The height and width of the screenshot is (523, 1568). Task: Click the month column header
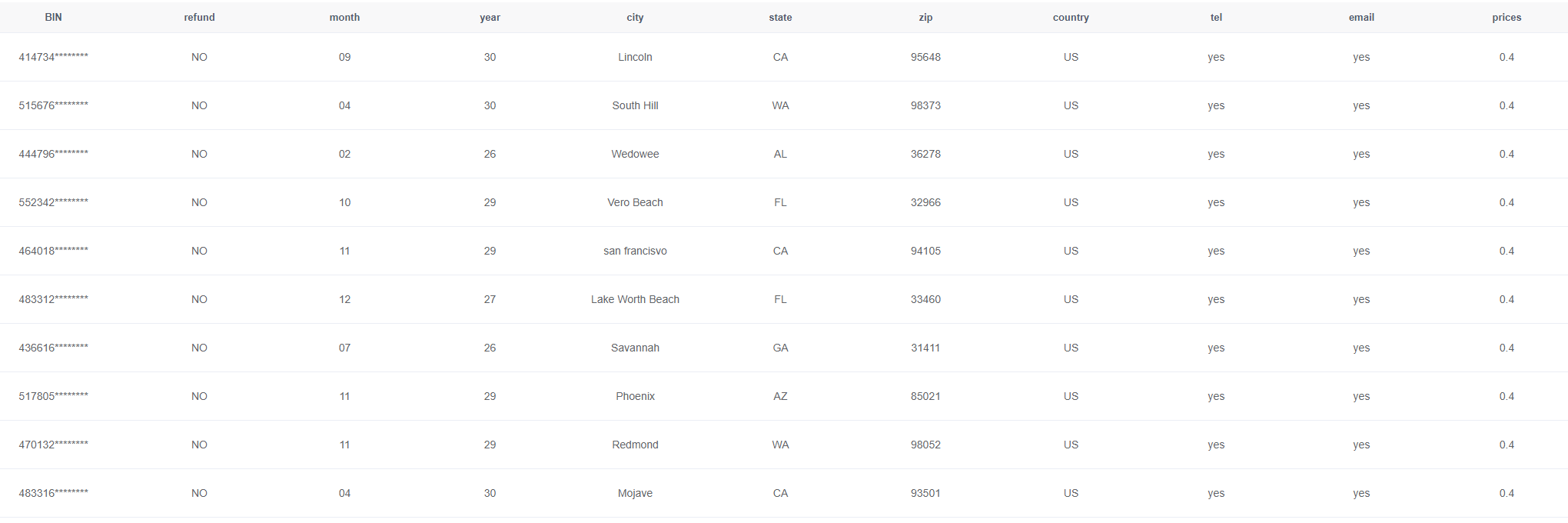[x=344, y=17]
